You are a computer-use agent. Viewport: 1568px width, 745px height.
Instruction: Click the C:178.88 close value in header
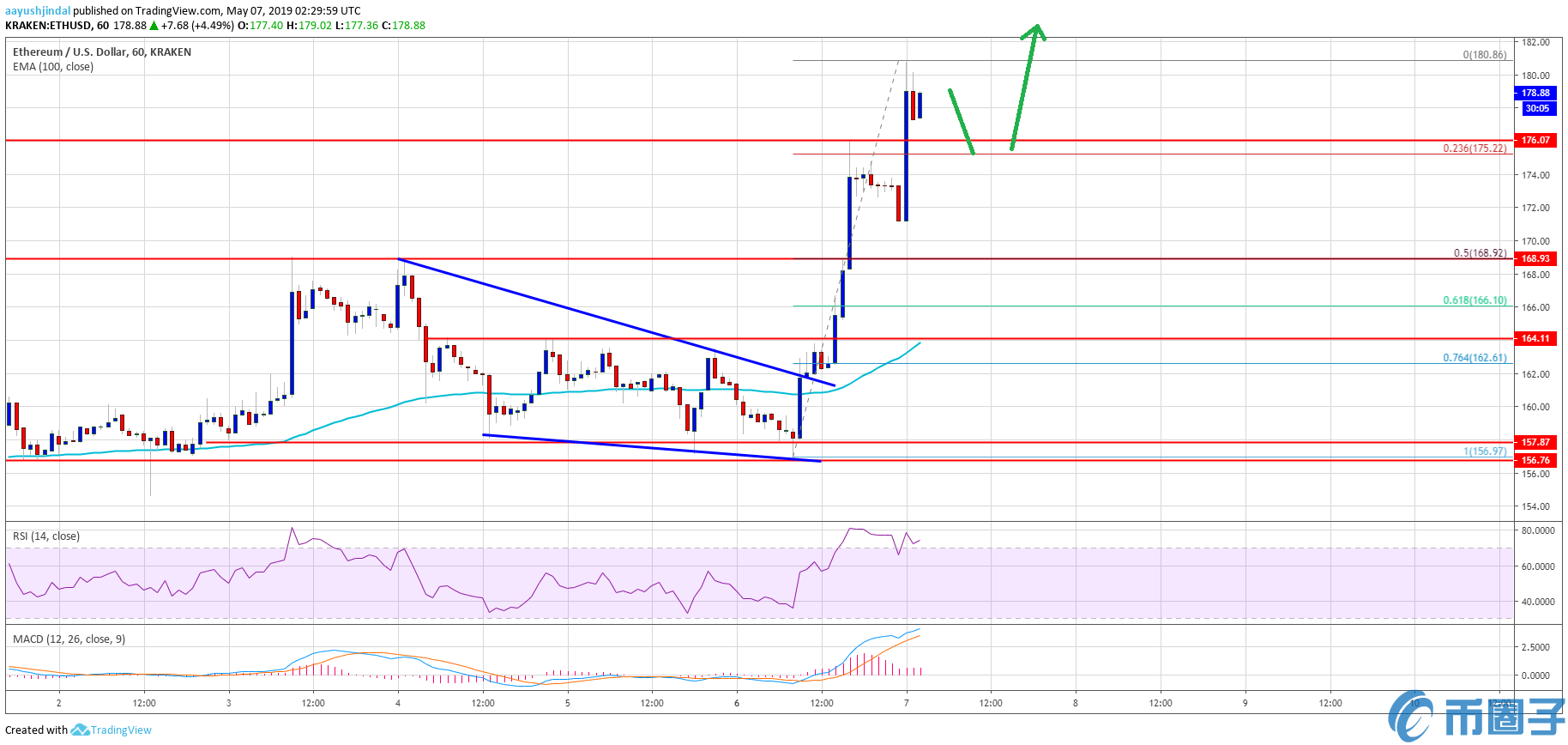(403, 25)
